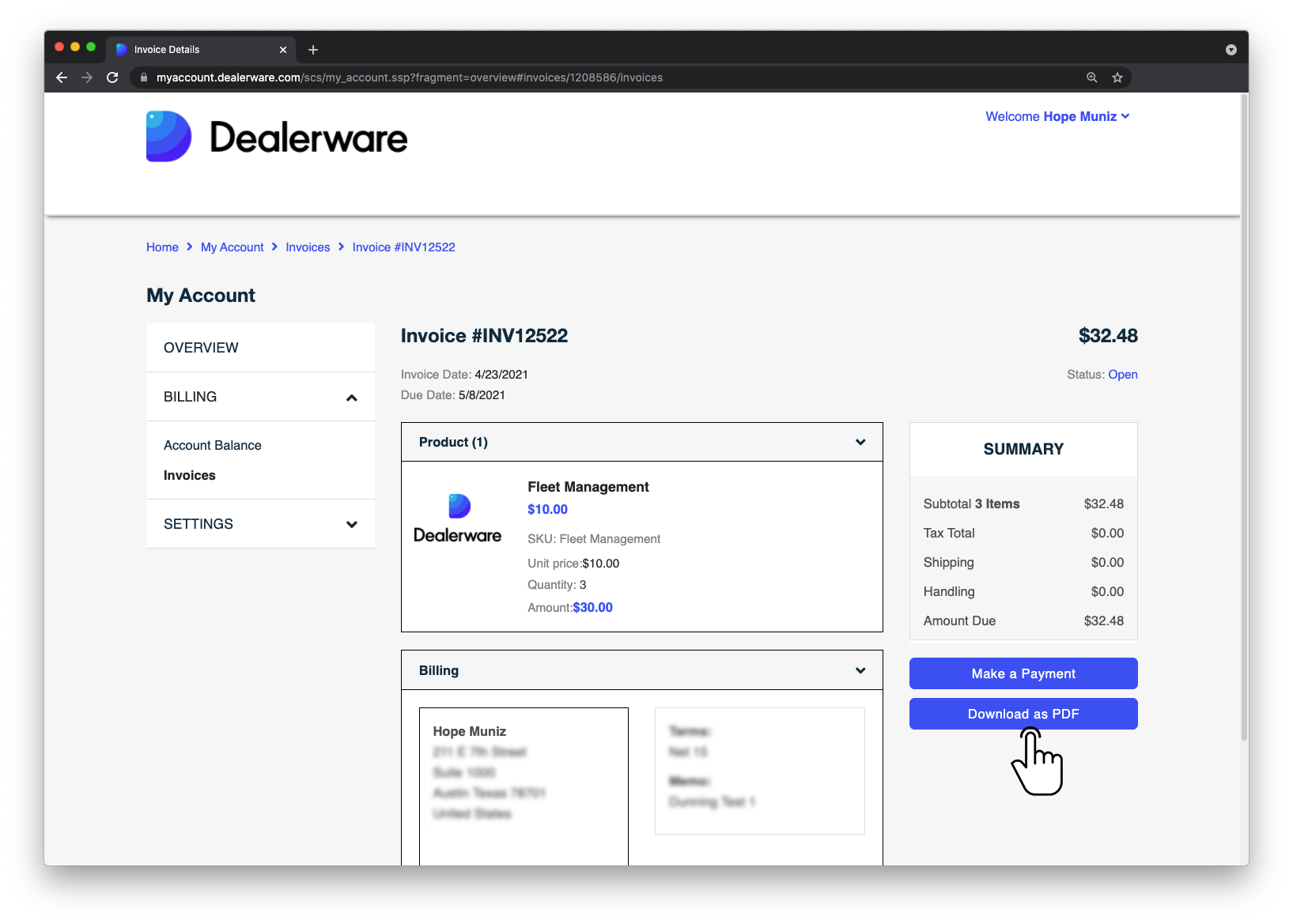Bookmark the page using the star icon

click(1117, 77)
